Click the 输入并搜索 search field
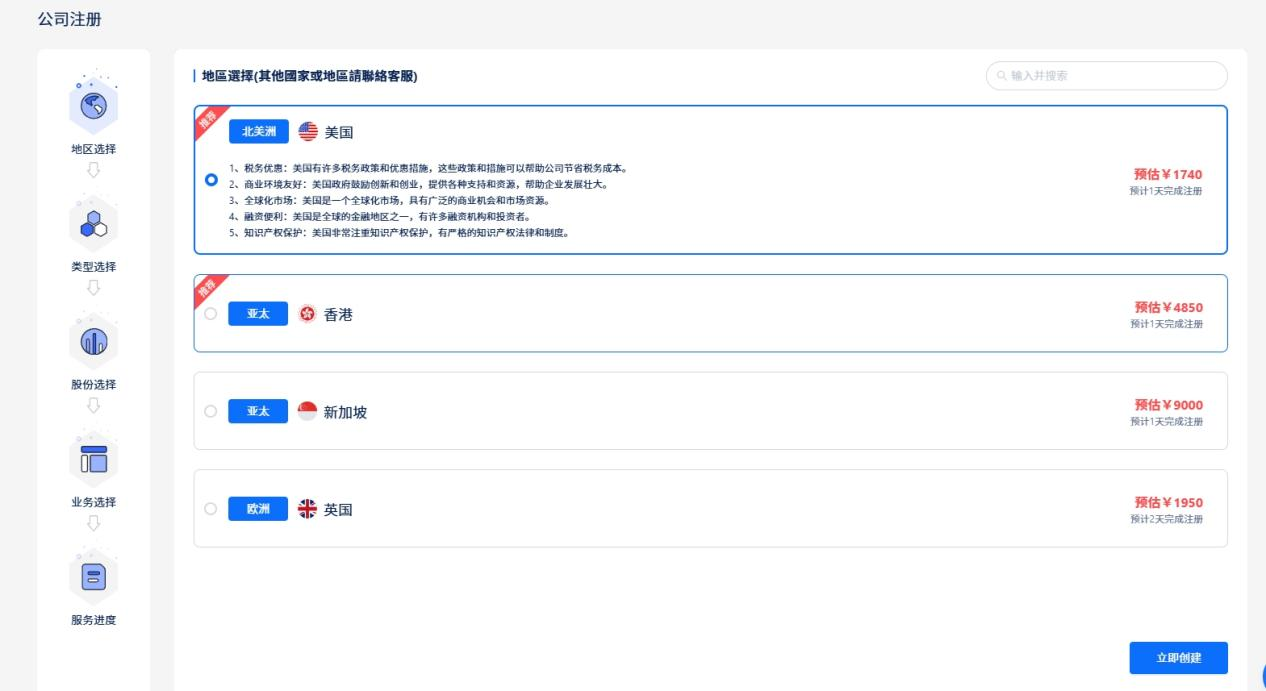Screen dimensions: 1266x691 pos(1110,76)
